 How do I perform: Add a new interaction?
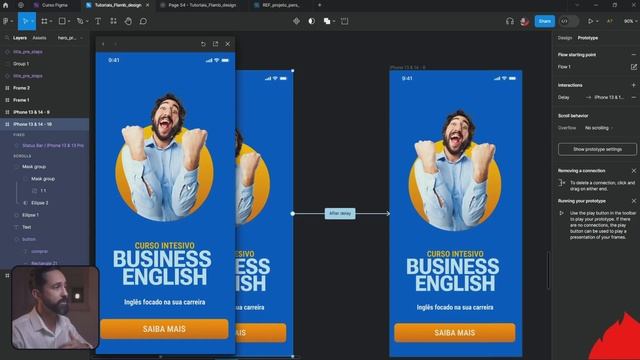tap(633, 85)
